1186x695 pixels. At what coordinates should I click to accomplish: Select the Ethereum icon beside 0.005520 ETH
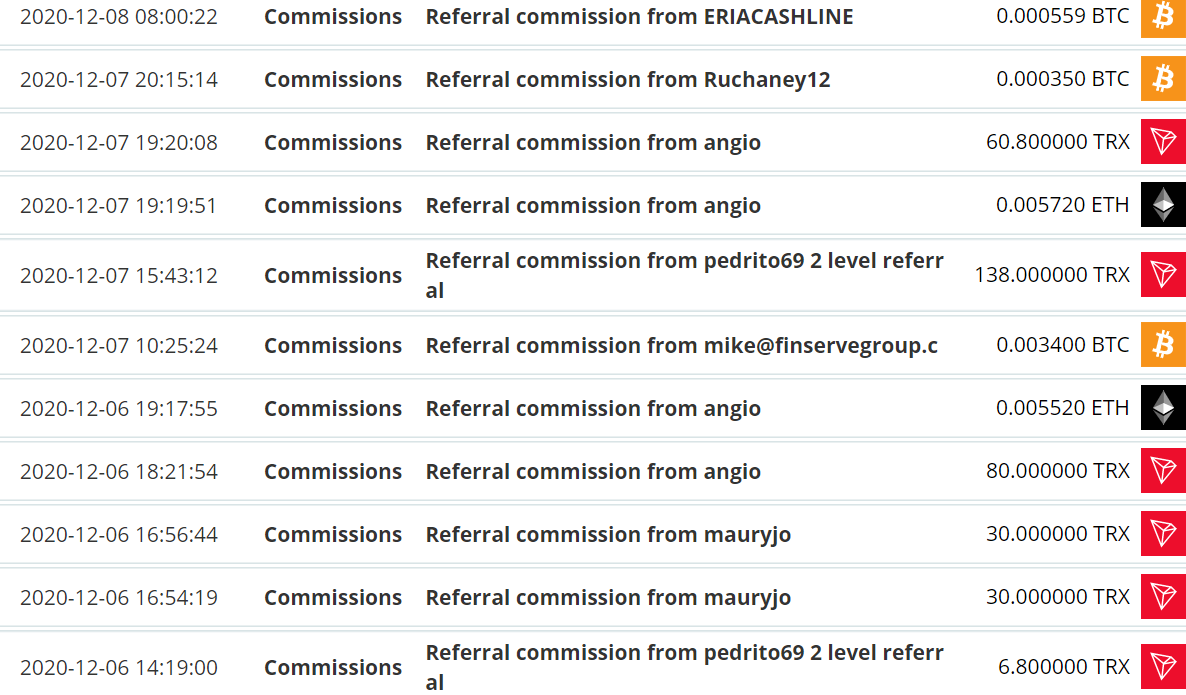[x=1163, y=408]
